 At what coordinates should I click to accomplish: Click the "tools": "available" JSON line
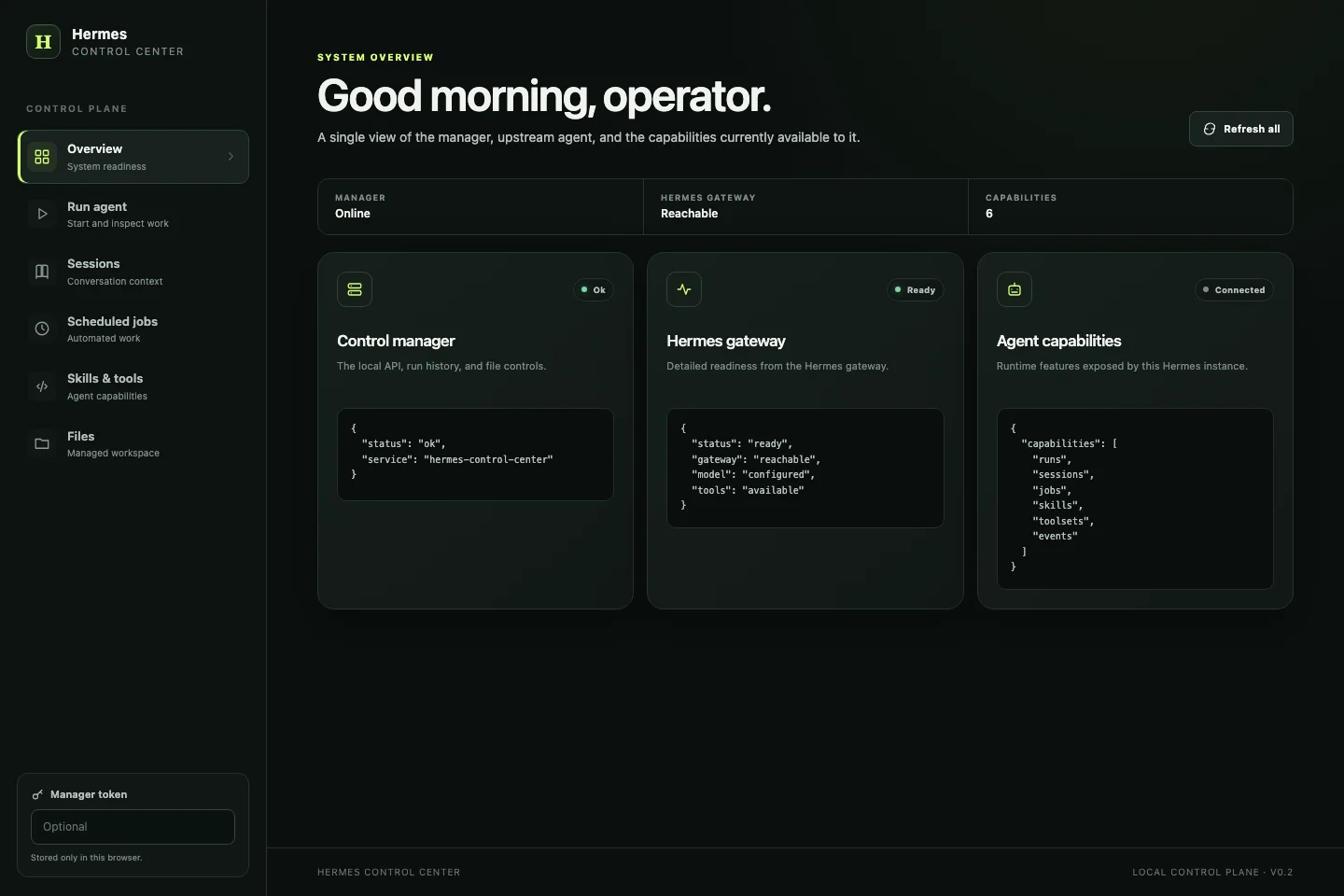tap(748, 490)
